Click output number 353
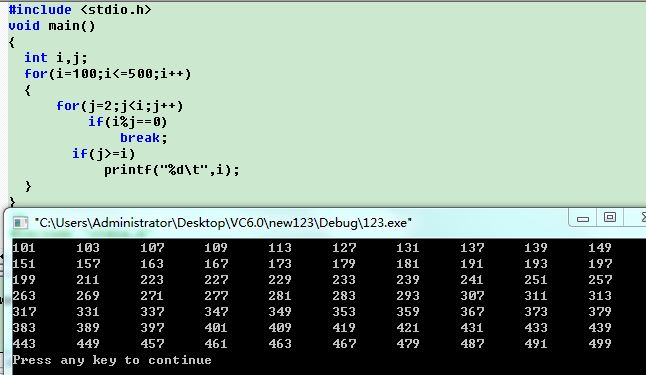This screenshot has height=375, width=646. (x=344, y=312)
